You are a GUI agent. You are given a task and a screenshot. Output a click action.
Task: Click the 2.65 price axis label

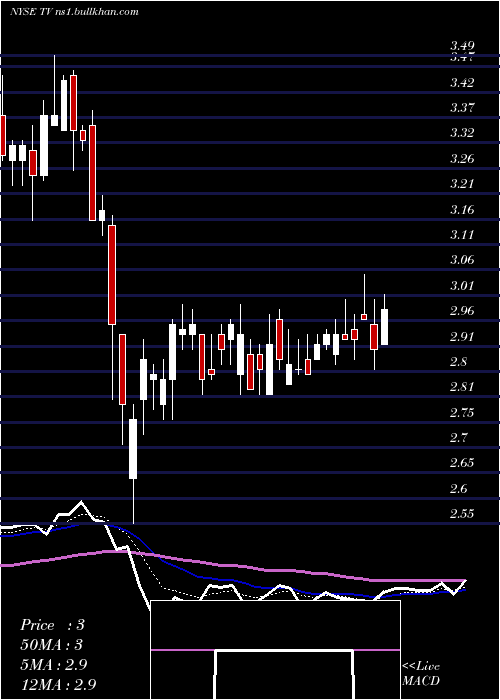462,462
